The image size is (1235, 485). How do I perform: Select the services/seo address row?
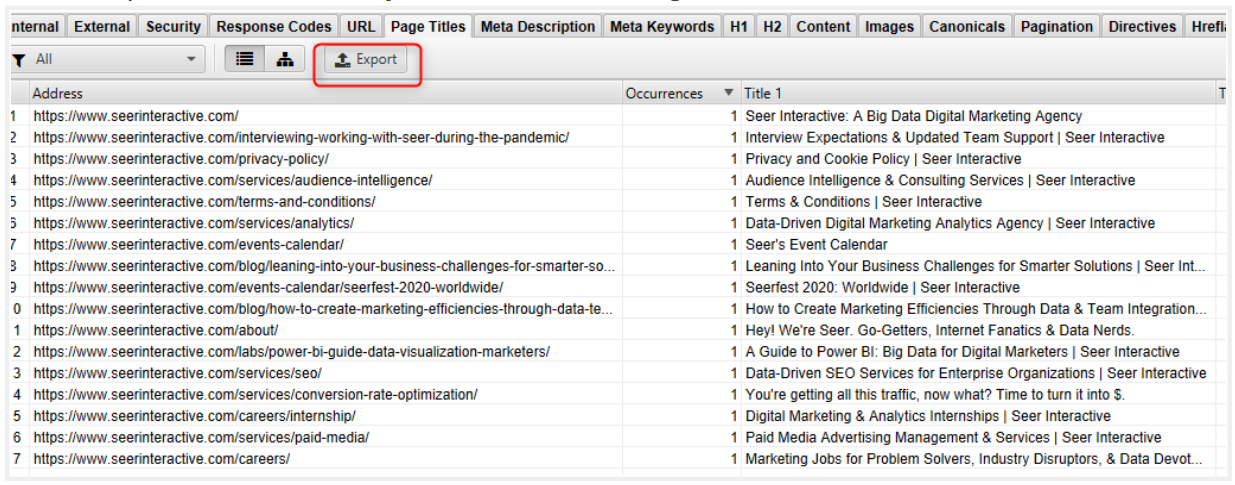point(177,373)
